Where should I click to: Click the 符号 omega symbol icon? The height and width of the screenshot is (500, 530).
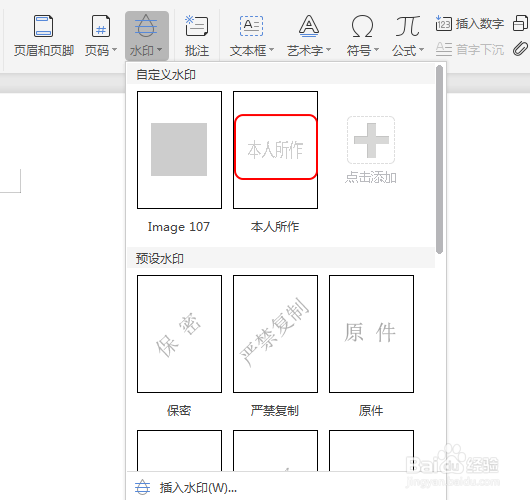click(x=362, y=26)
